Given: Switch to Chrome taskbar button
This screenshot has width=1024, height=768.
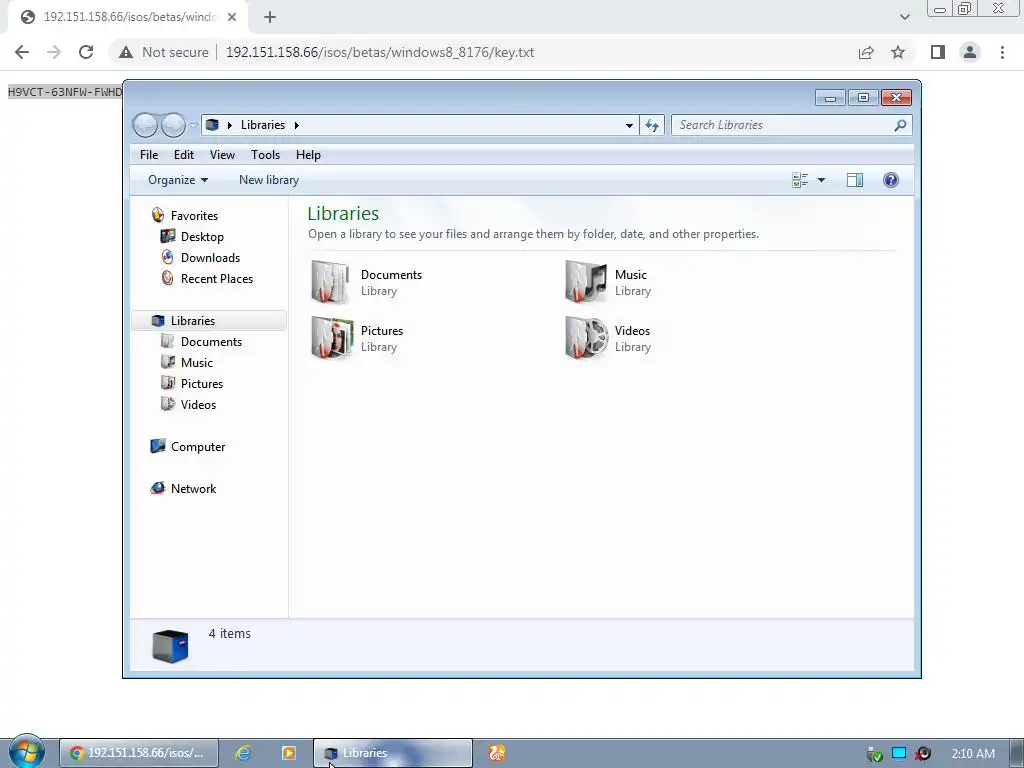Looking at the screenshot, I should [138, 753].
